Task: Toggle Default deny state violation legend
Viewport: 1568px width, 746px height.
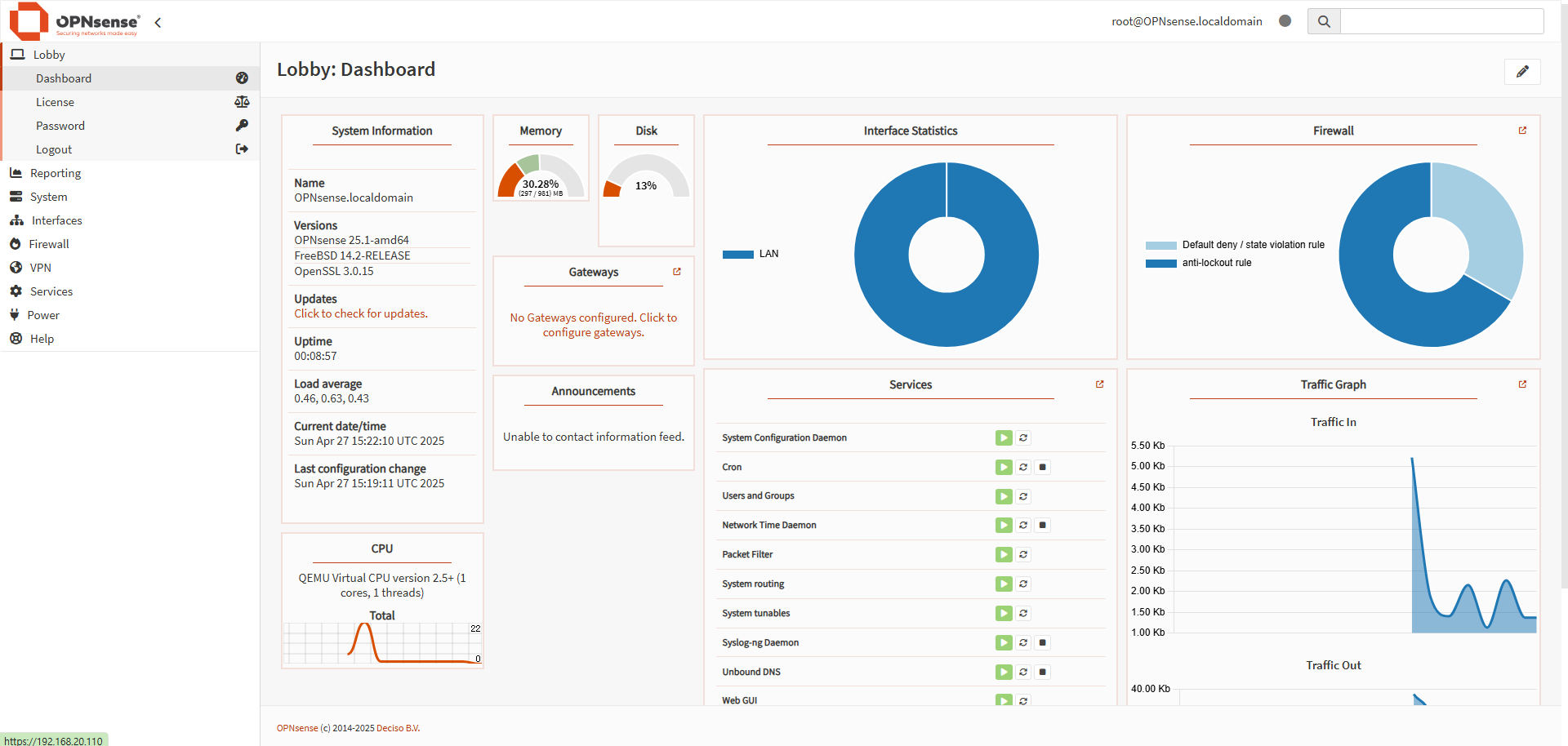Action: point(1235,245)
